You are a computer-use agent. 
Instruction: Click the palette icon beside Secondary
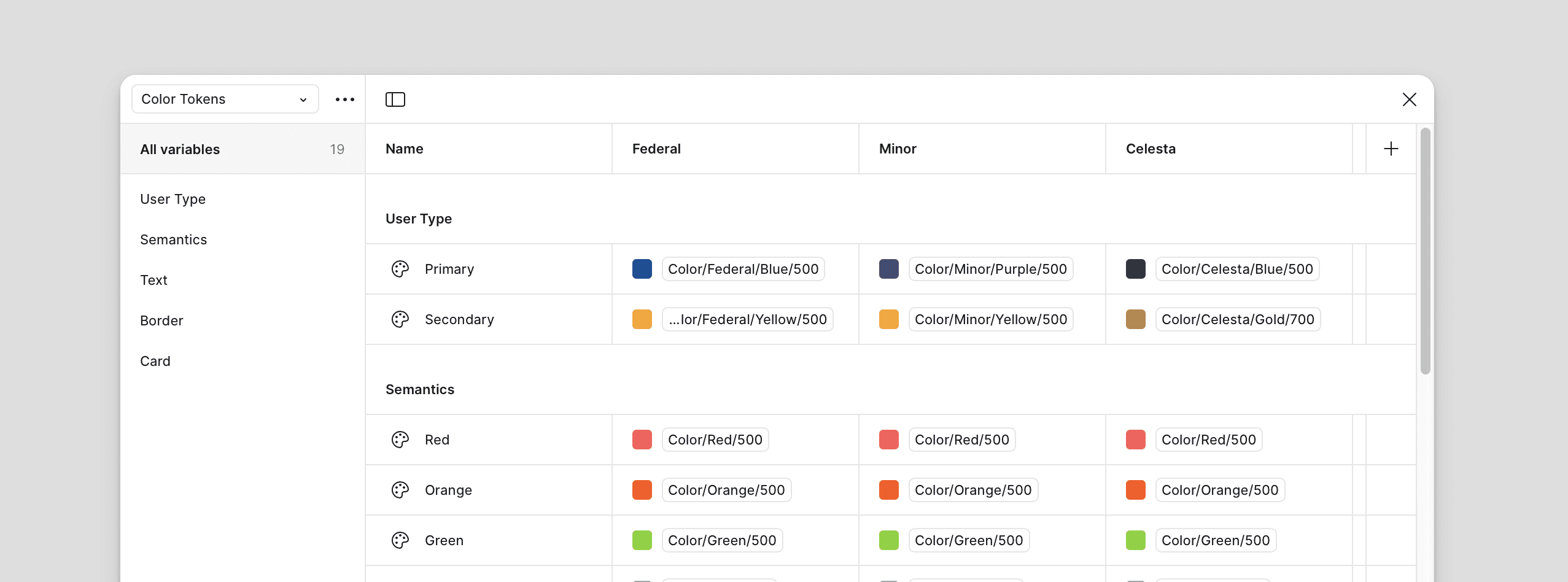point(400,319)
